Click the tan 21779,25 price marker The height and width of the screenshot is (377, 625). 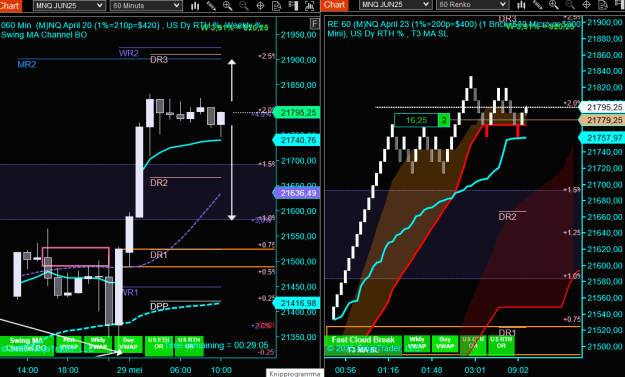(602, 120)
